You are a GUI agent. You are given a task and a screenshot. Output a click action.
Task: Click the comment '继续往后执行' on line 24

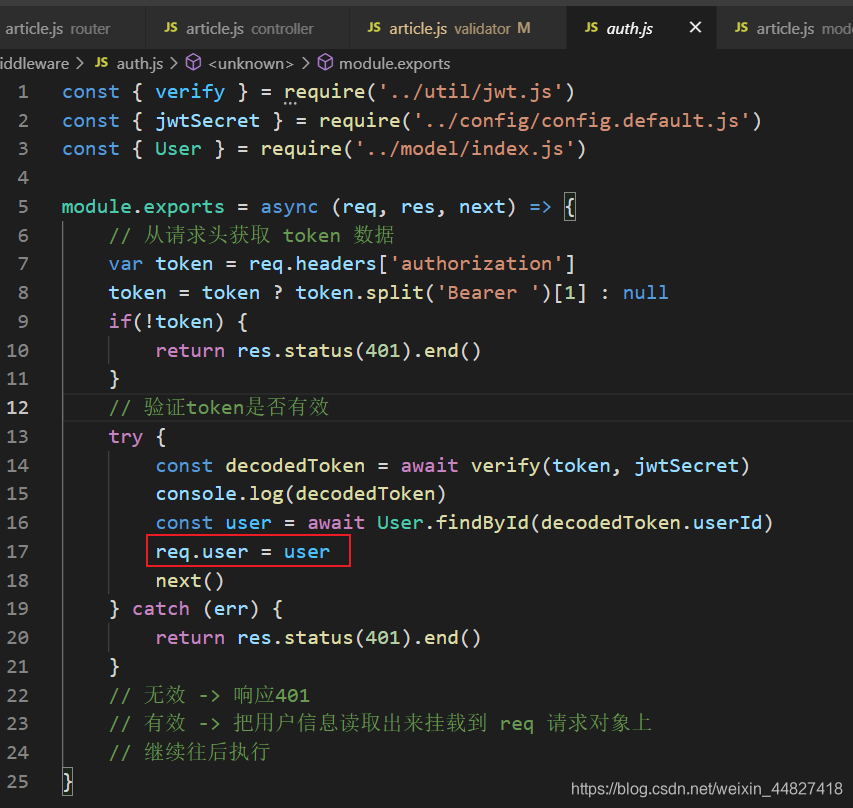coord(207,752)
